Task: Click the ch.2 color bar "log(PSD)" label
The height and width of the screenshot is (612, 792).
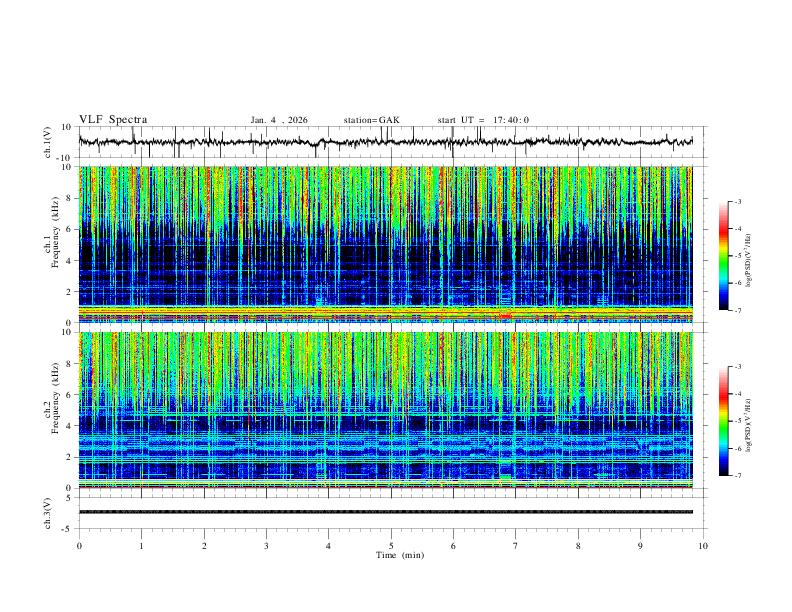Action: tap(749, 425)
